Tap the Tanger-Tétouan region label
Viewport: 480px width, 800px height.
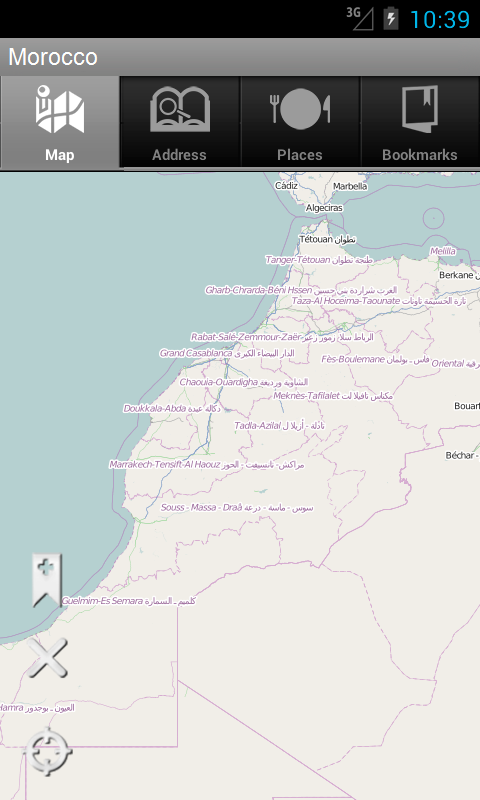(319, 260)
